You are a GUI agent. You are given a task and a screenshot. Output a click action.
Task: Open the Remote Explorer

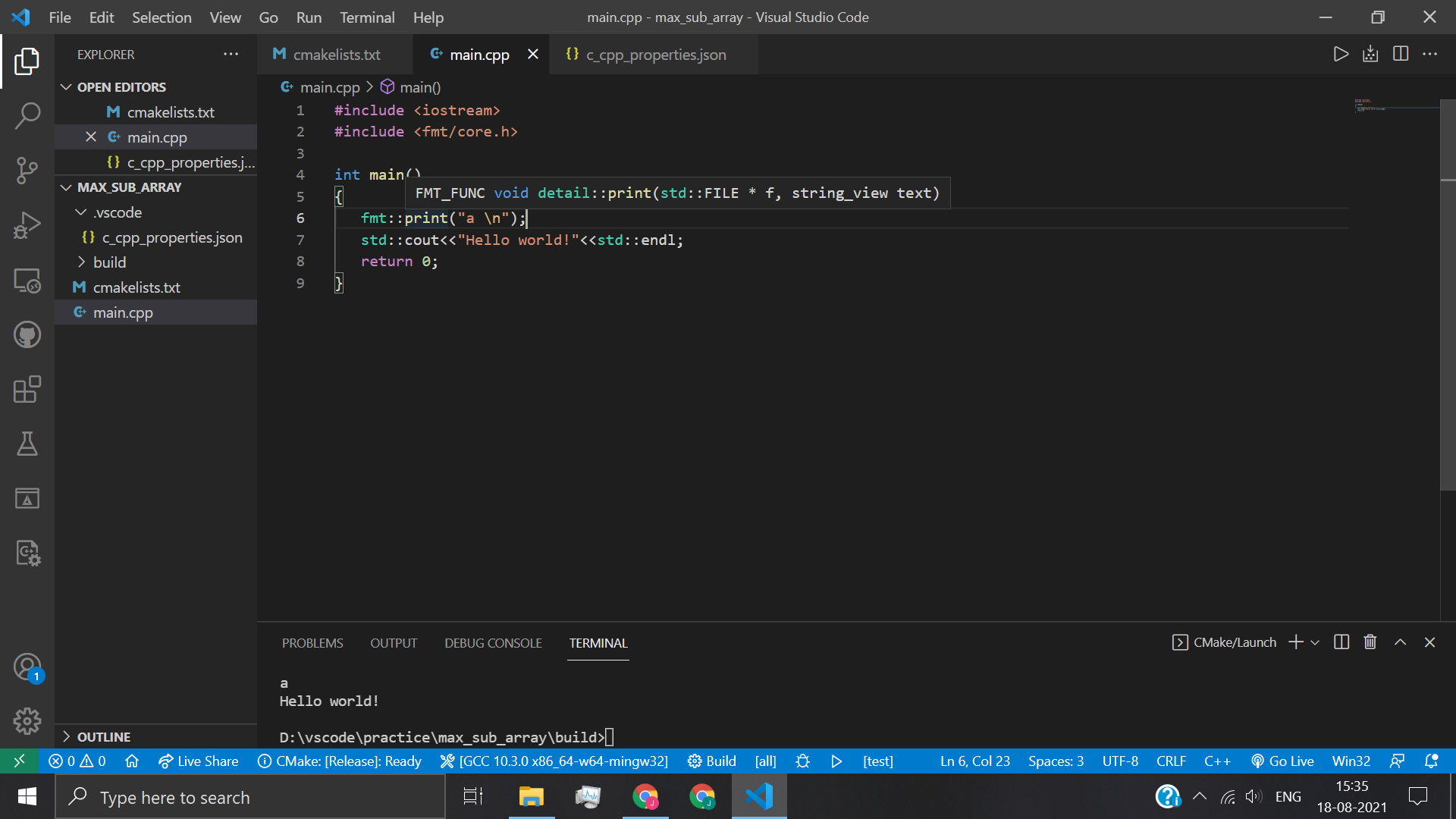[x=27, y=280]
